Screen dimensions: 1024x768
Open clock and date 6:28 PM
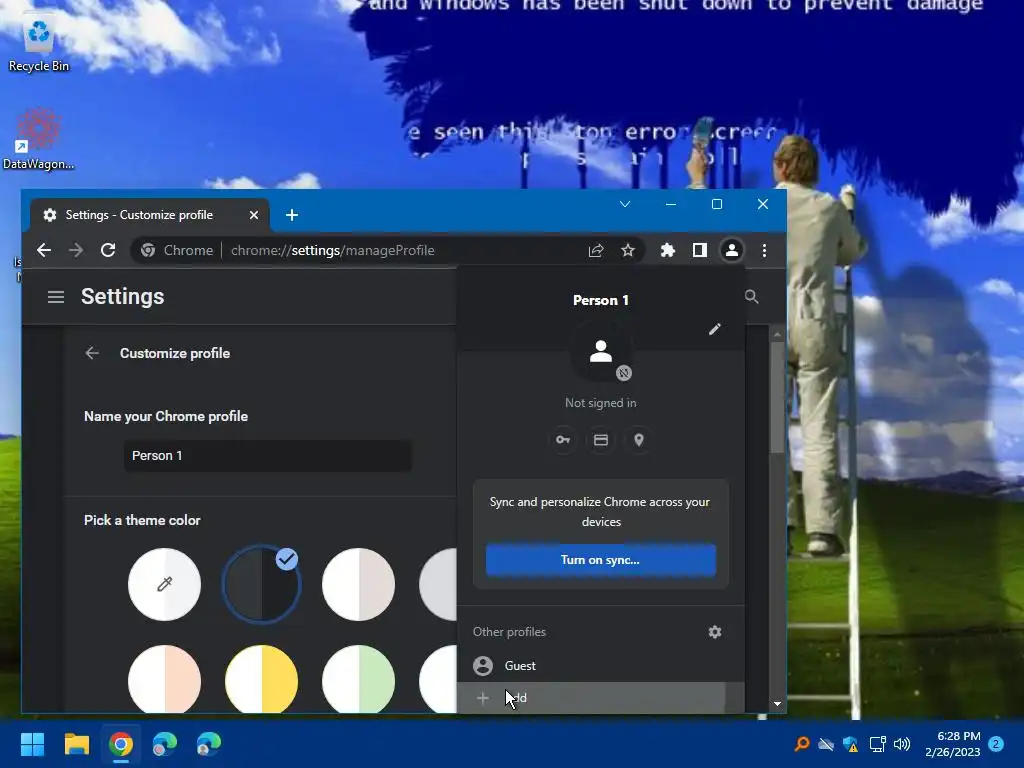pos(953,744)
